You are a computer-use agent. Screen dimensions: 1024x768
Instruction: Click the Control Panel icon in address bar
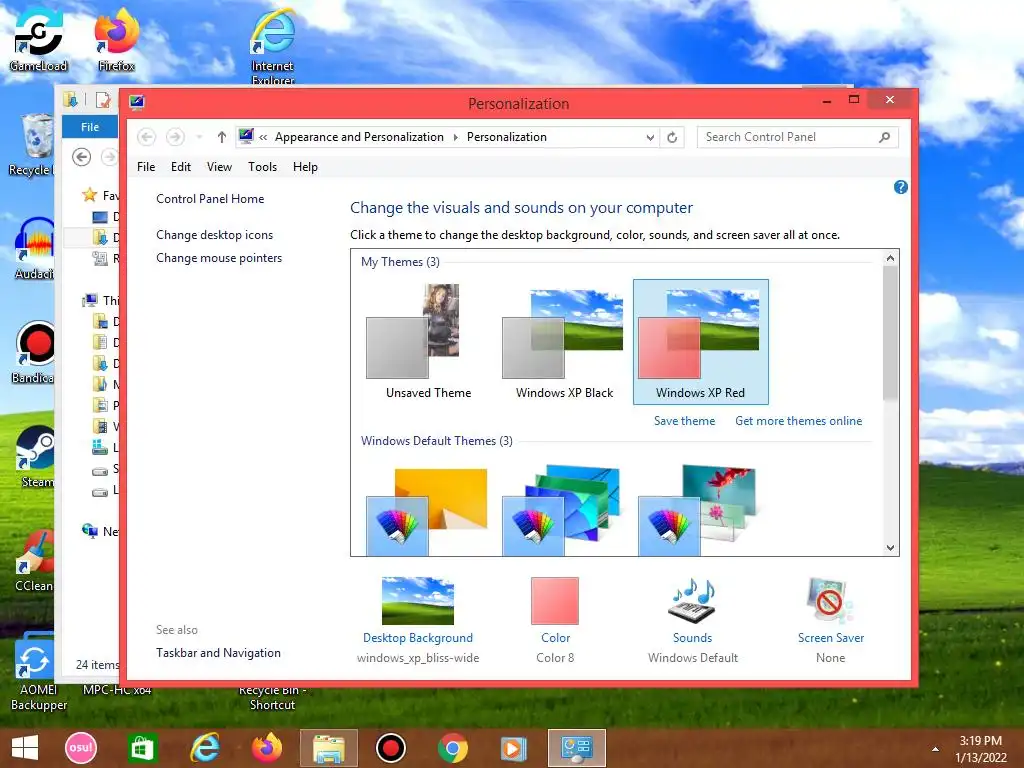coord(246,136)
